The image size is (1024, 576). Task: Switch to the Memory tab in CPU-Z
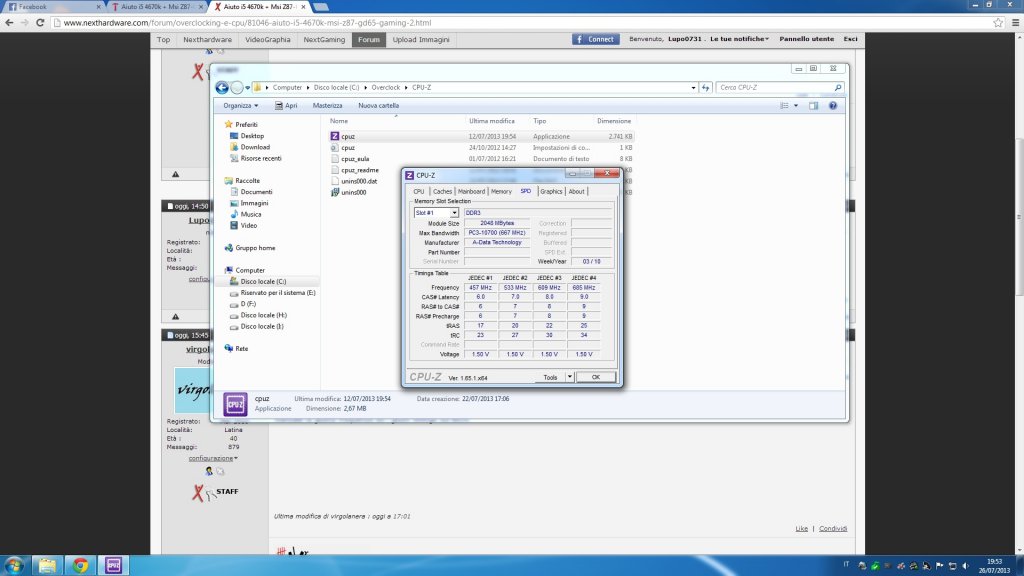pos(501,191)
